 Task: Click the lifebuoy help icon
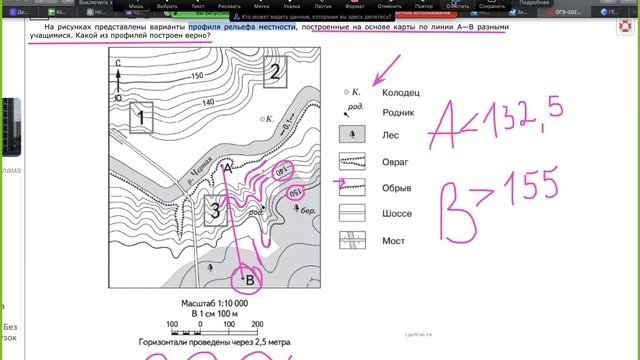[x=625, y=26]
